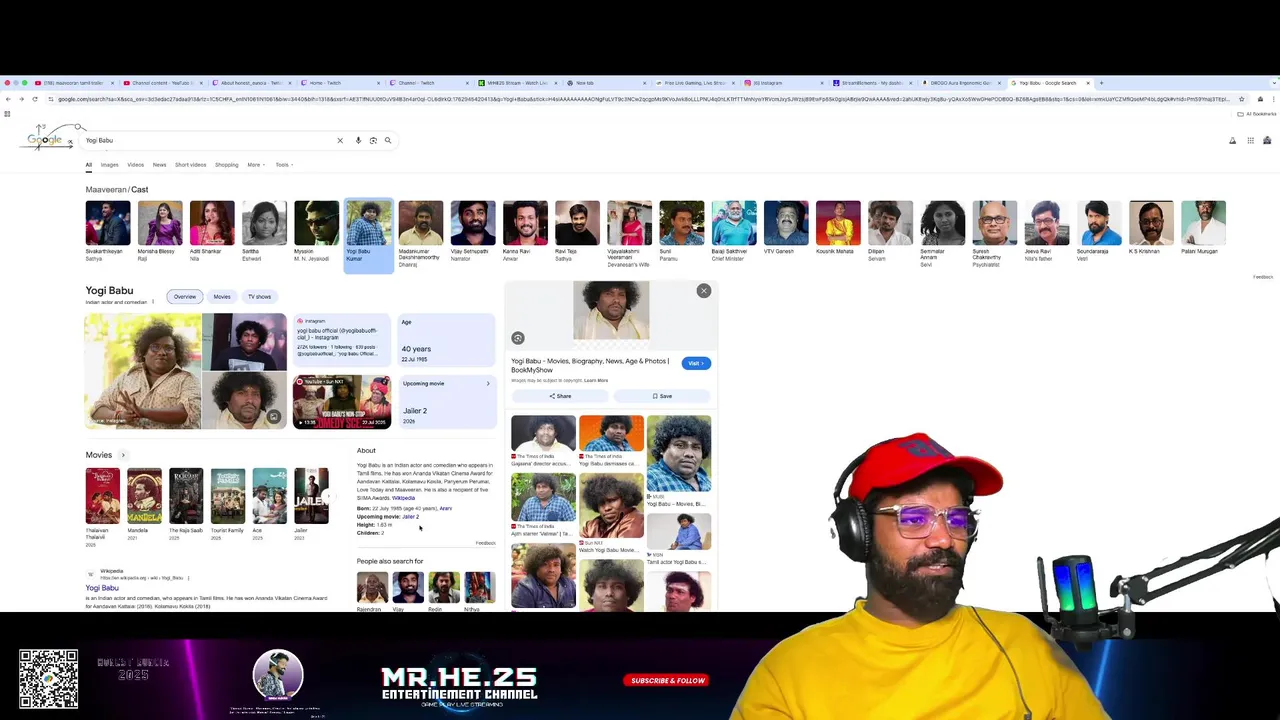The height and width of the screenshot is (720, 1280).
Task: Play the YouTube Sun NXT comedy video
Action: pos(342,402)
